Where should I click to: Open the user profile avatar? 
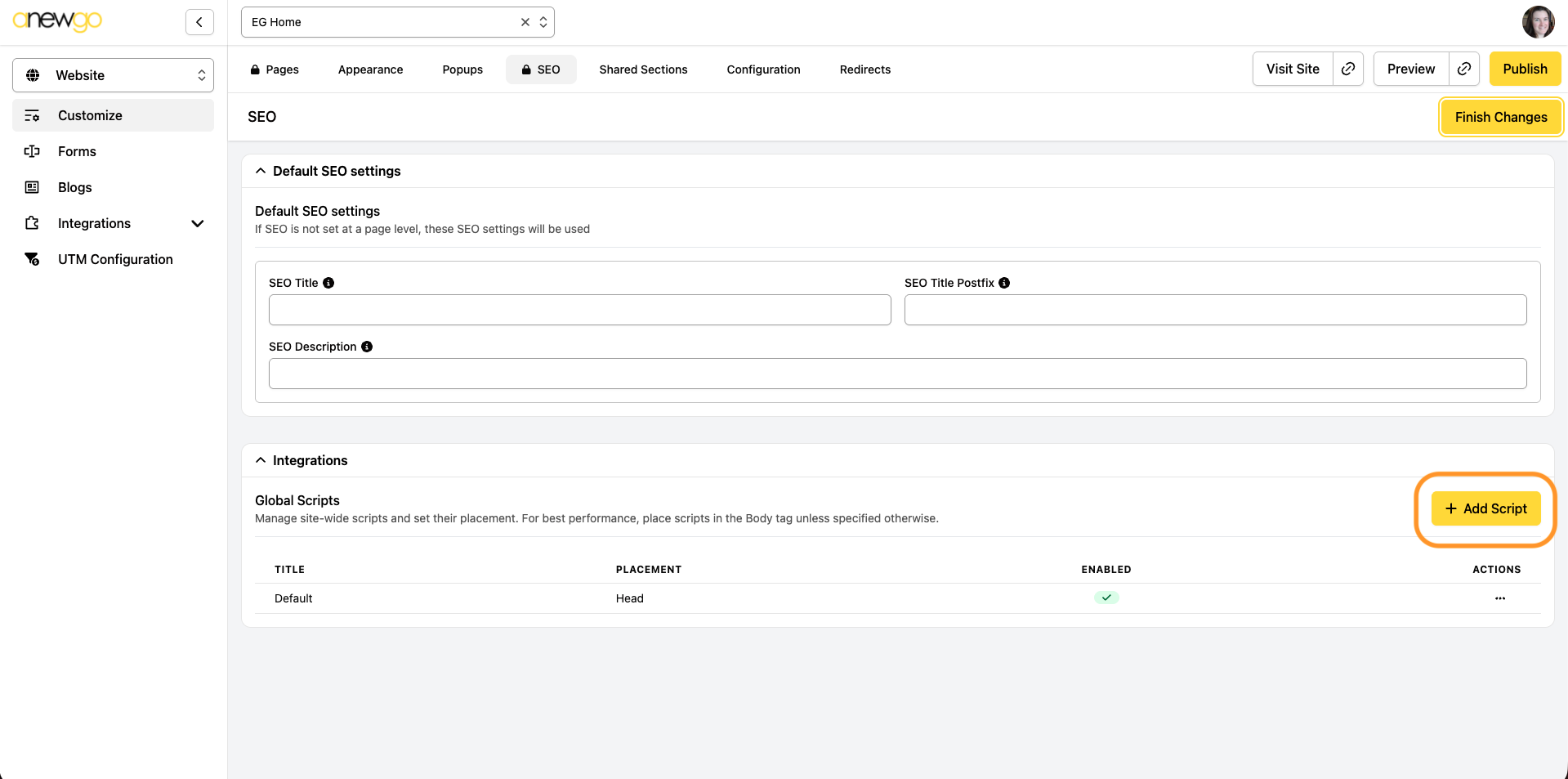(1538, 22)
